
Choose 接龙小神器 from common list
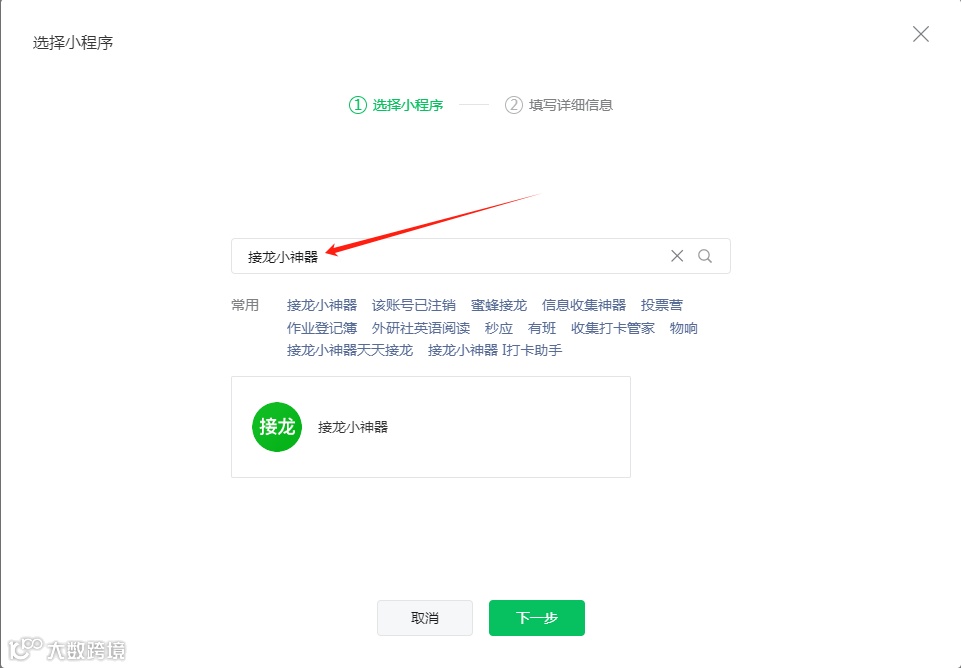point(322,305)
